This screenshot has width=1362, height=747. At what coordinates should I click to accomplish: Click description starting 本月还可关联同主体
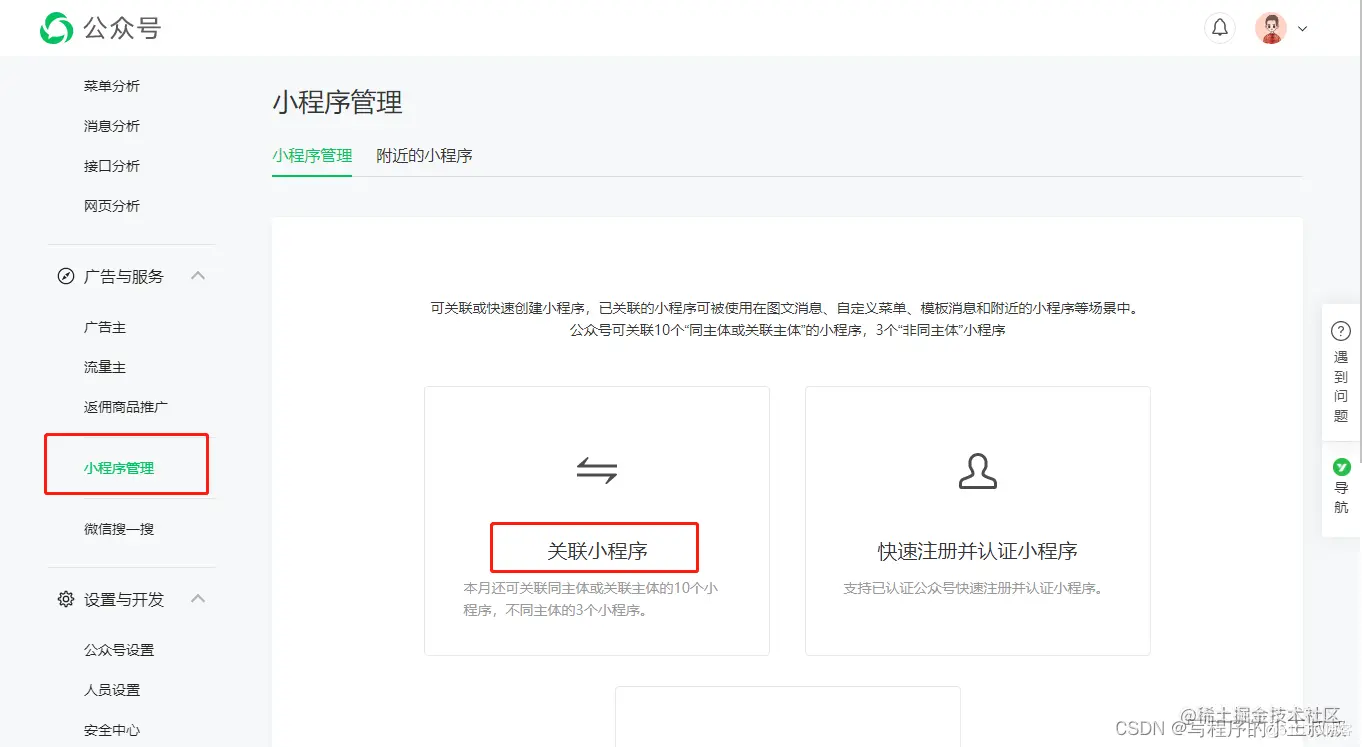tap(591, 599)
